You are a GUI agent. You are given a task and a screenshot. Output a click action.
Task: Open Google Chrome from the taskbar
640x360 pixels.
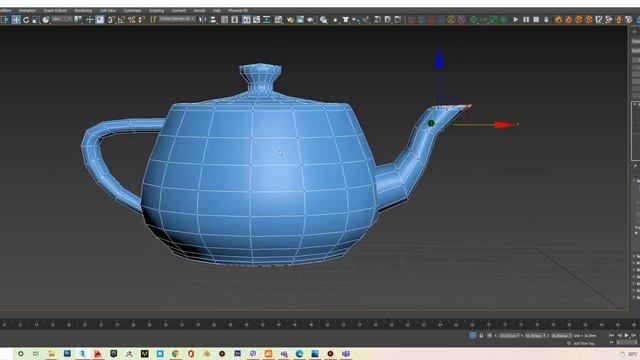176,353
